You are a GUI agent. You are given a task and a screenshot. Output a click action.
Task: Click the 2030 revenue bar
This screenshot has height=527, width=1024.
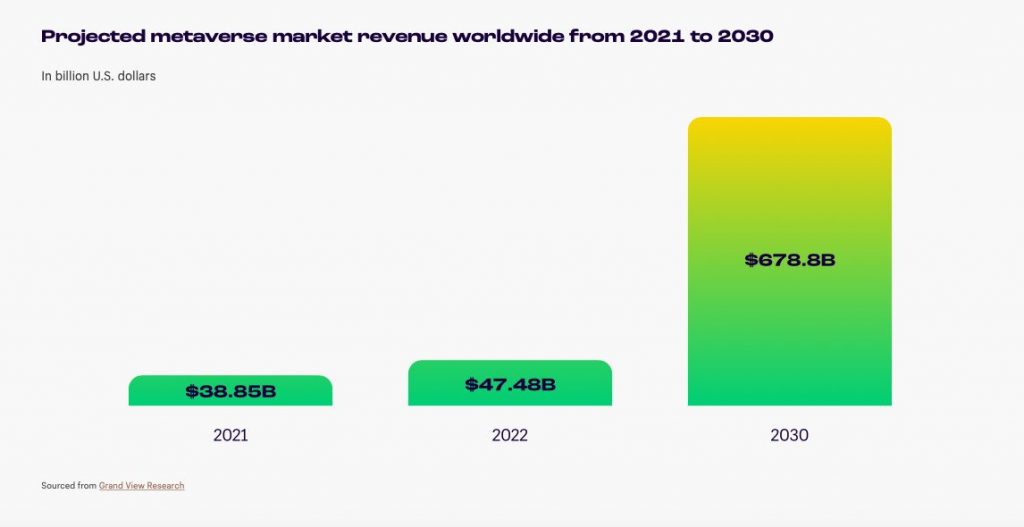tap(790, 261)
